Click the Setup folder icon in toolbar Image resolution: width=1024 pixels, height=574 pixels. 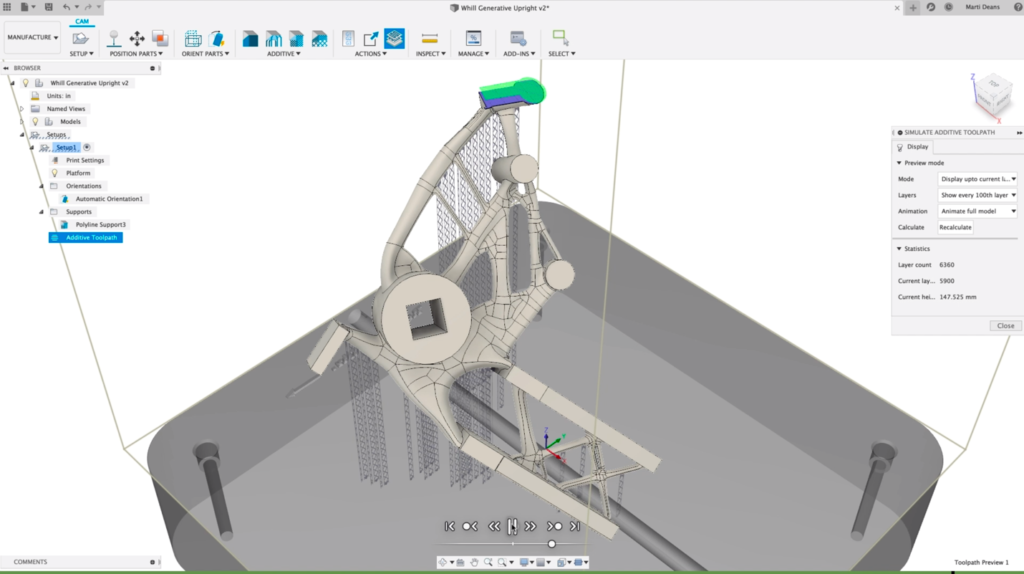coord(81,39)
